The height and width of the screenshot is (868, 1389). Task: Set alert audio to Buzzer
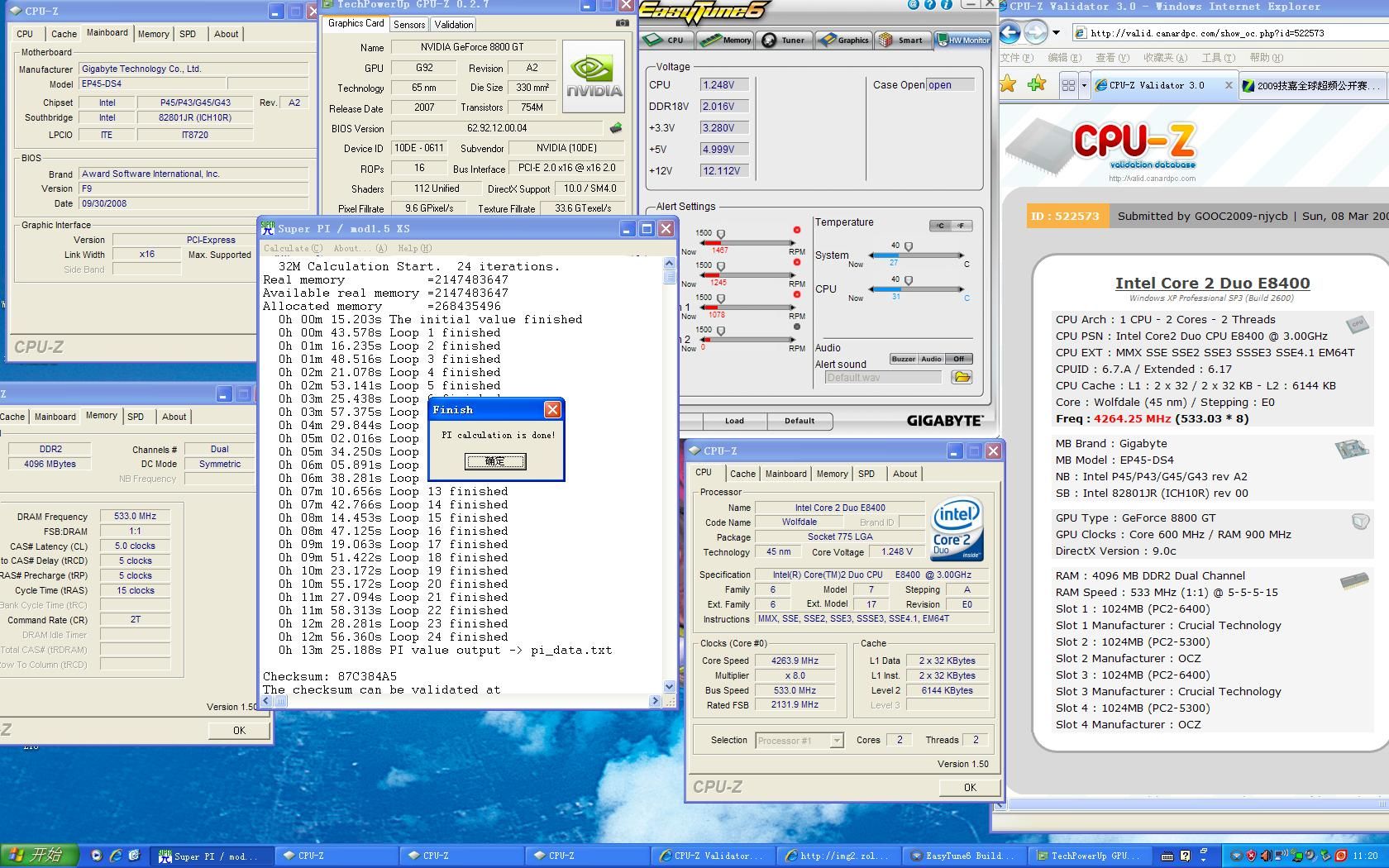(x=904, y=359)
